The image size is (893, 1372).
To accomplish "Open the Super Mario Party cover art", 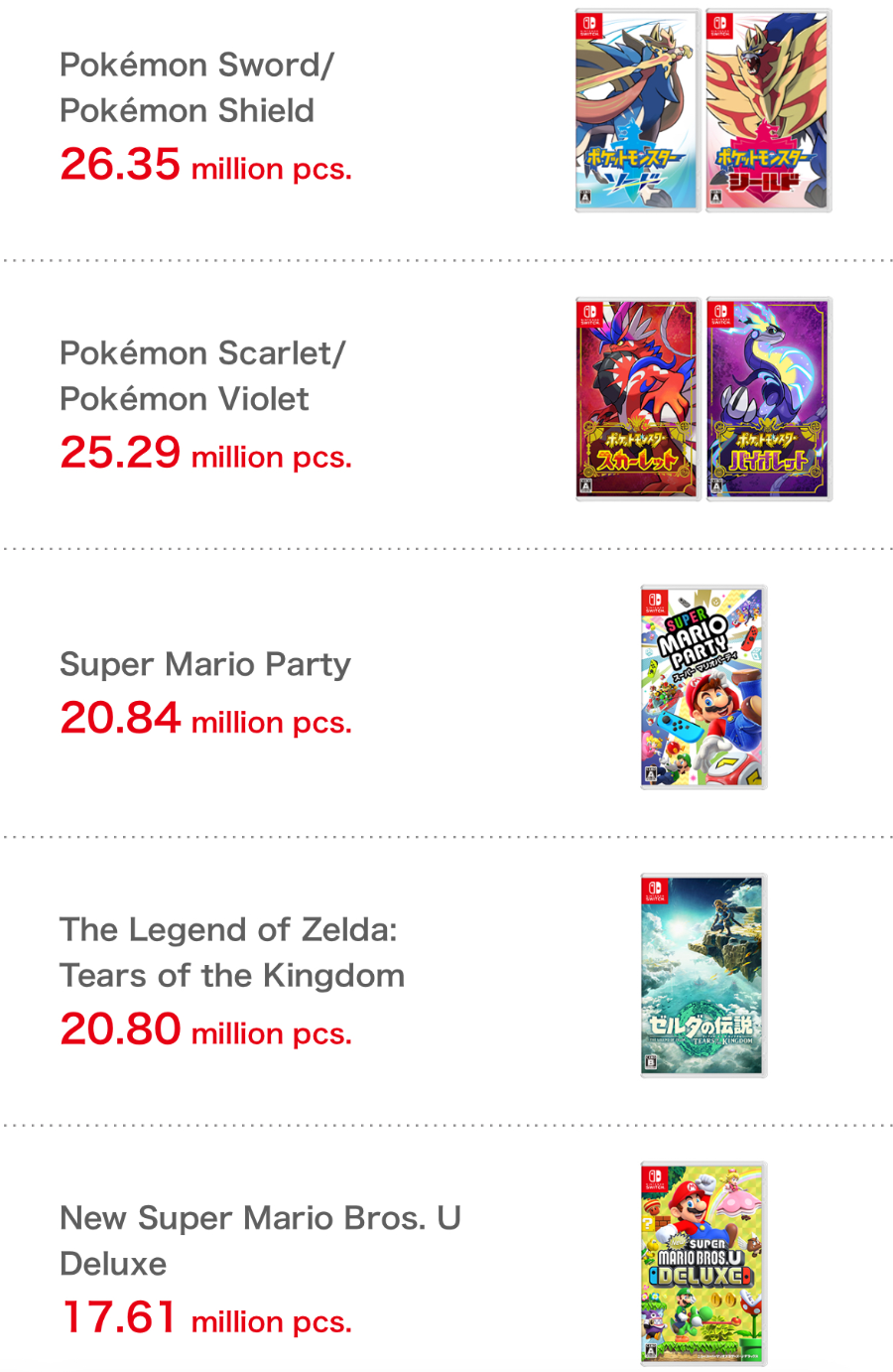I will click(x=703, y=687).
